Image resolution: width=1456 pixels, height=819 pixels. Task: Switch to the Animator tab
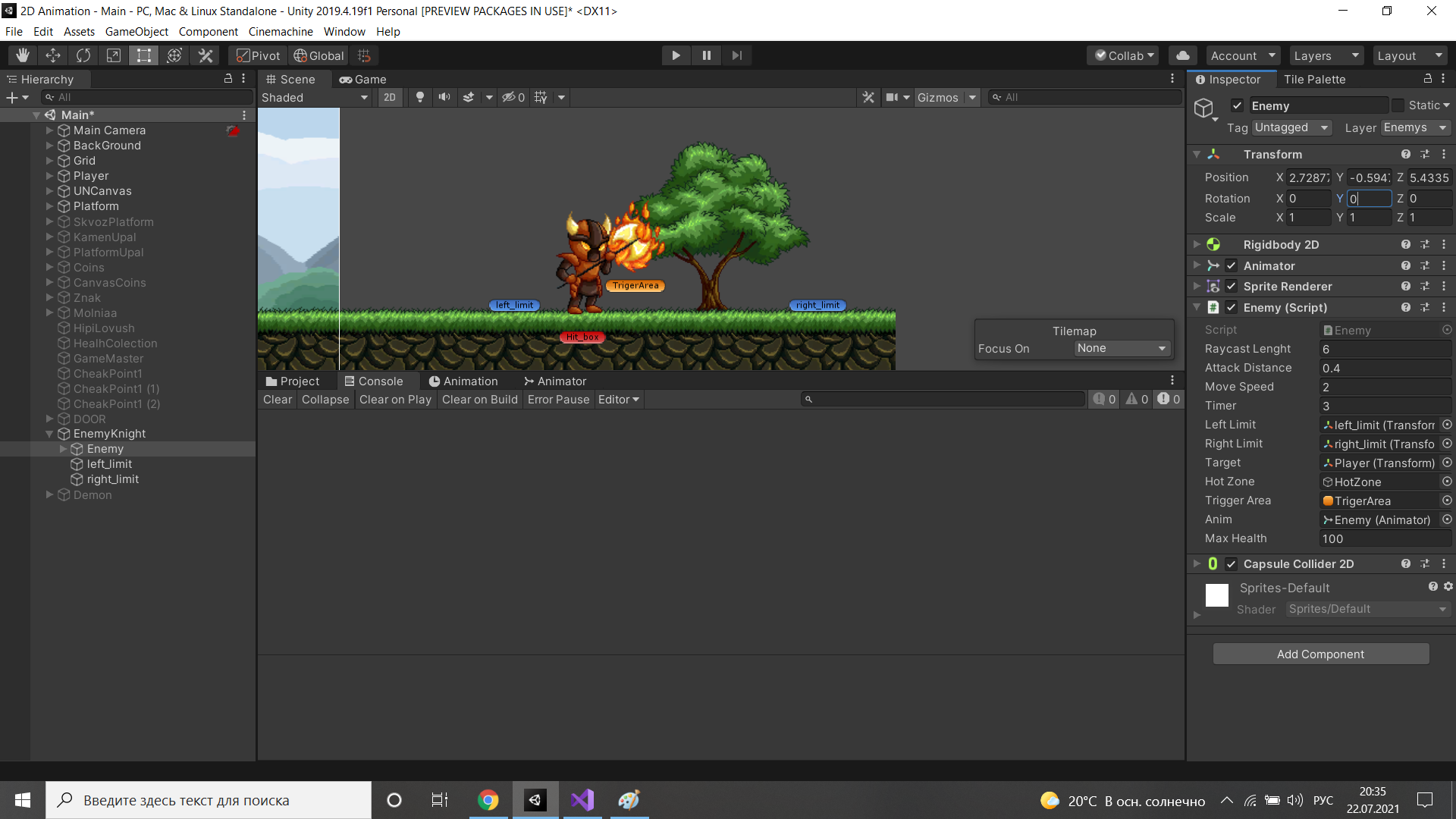tap(555, 381)
